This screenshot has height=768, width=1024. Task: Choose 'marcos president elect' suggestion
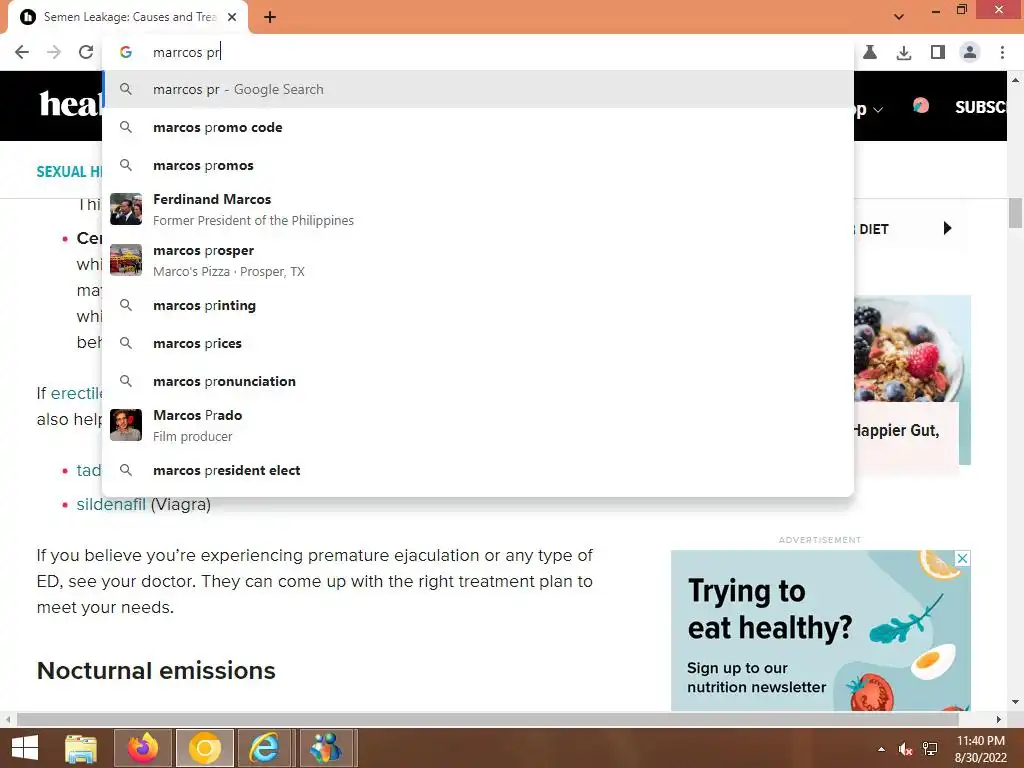point(478,470)
